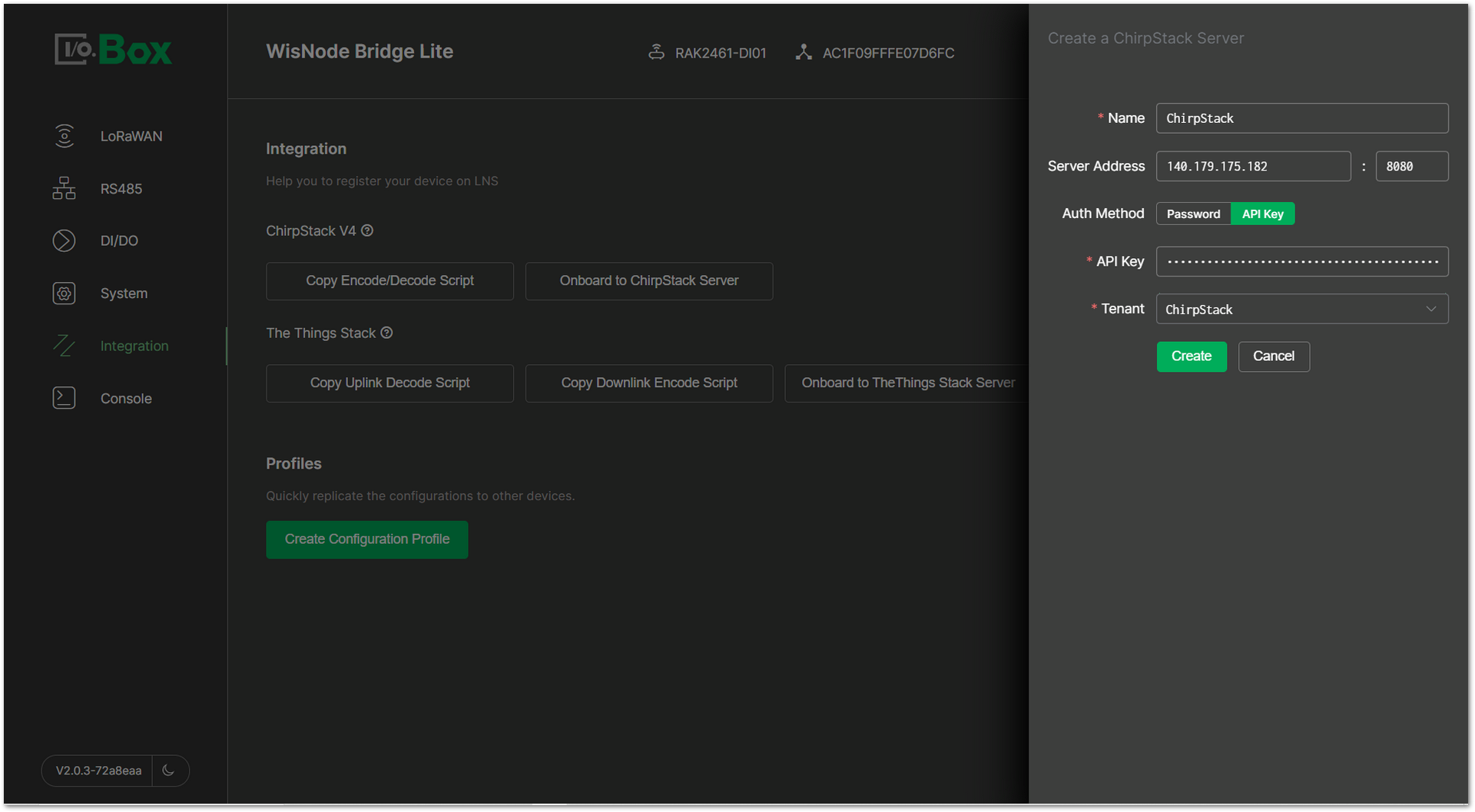Click Create Configuration Profile button
The width and height of the screenshot is (1475, 812).
point(367,539)
